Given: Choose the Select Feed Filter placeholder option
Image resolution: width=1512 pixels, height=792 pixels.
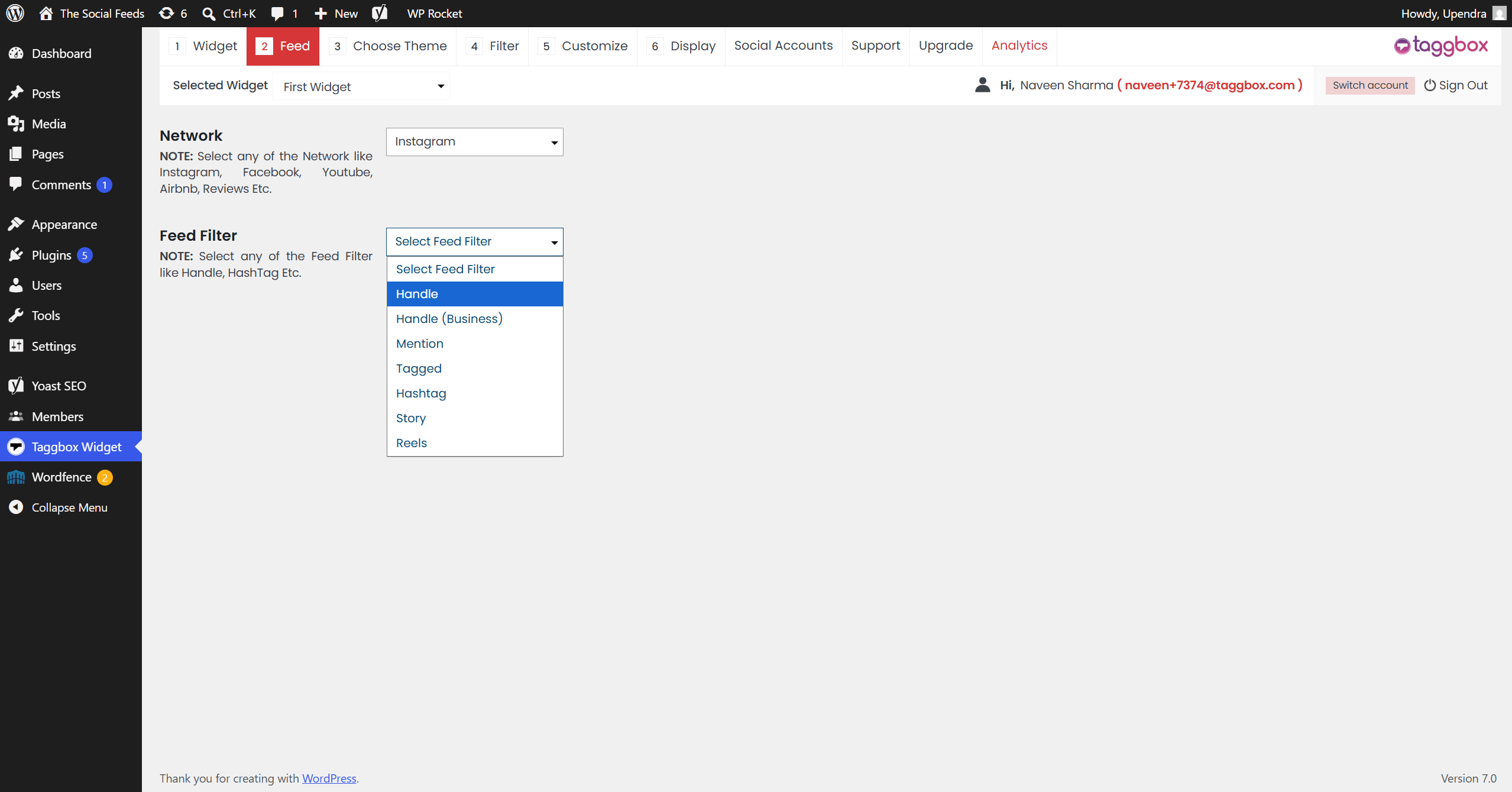Looking at the screenshot, I should coord(475,269).
